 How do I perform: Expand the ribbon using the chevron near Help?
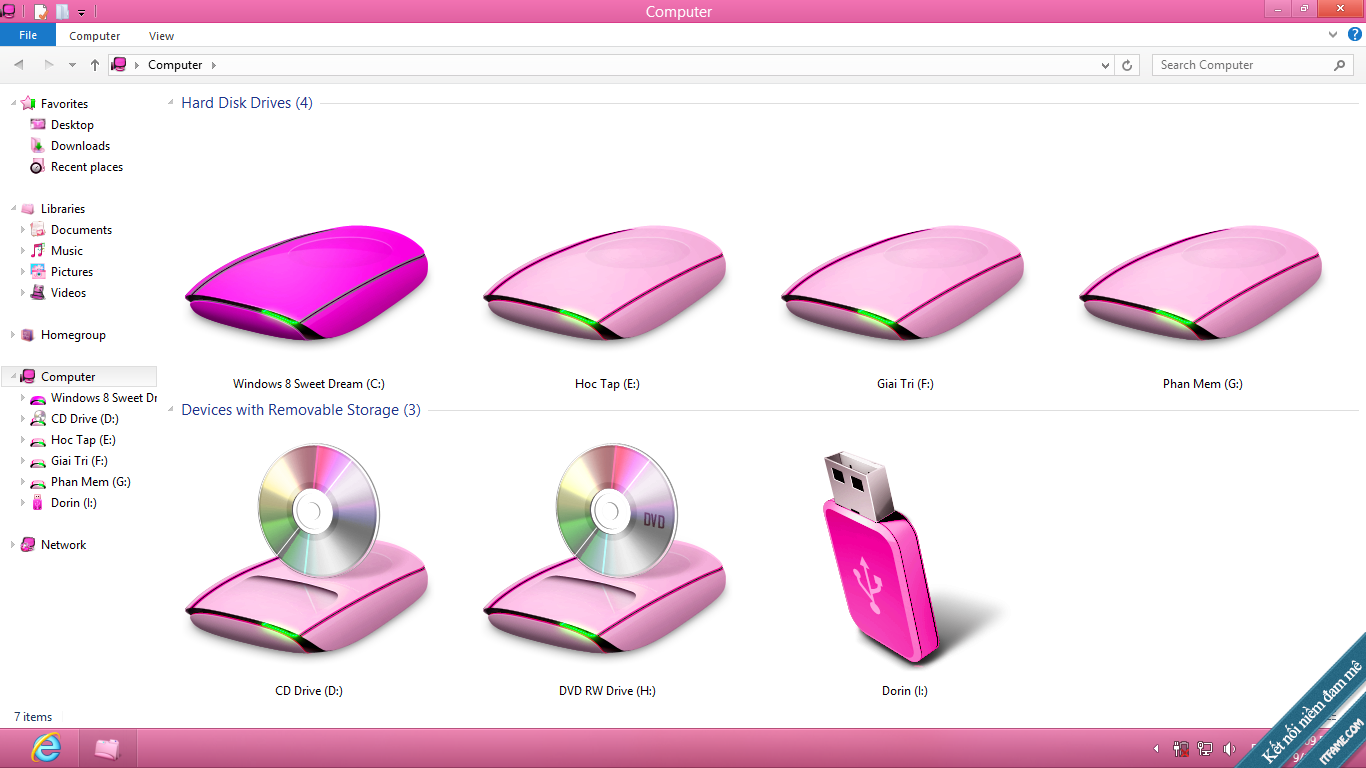1333,35
